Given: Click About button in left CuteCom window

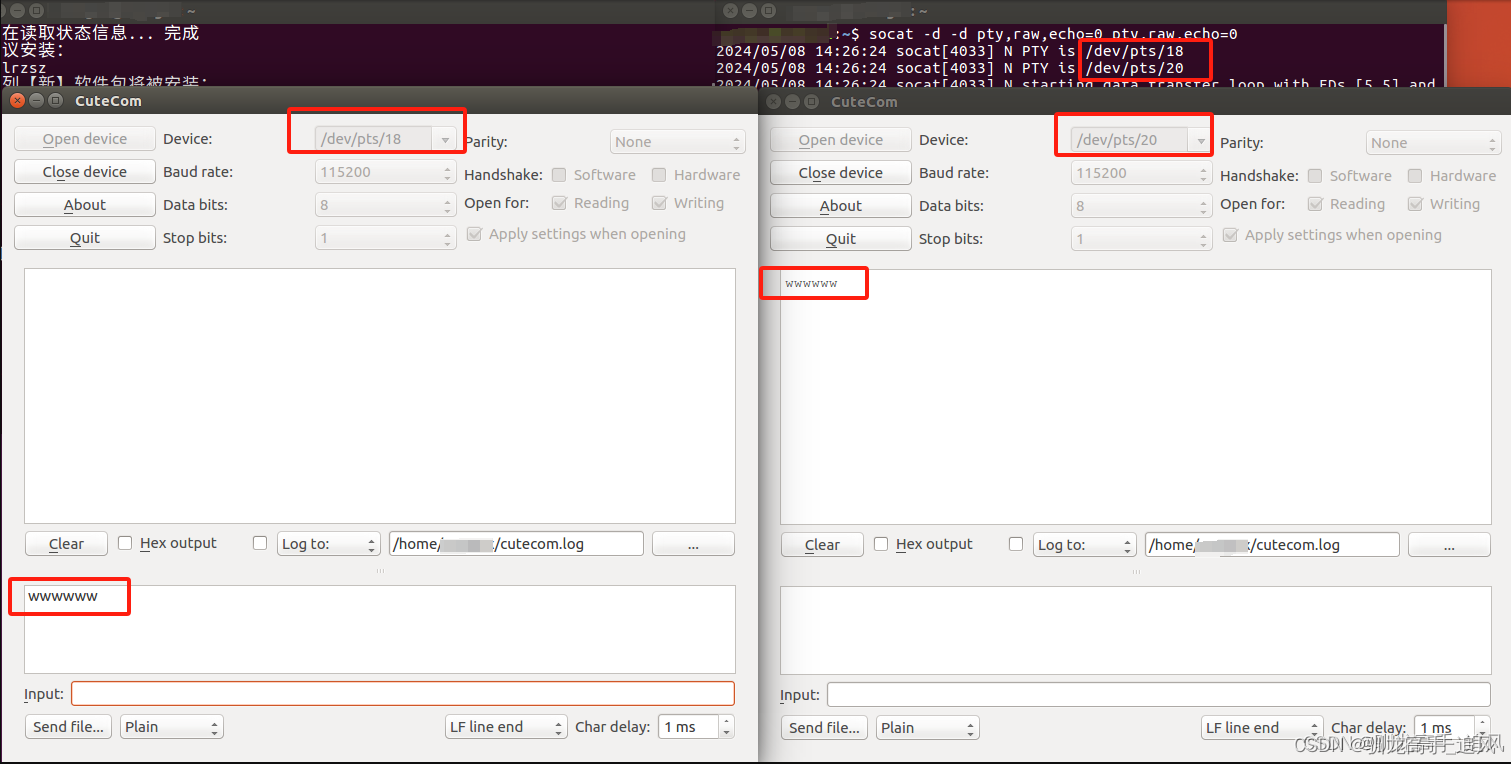Looking at the screenshot, I should point(85,205).
